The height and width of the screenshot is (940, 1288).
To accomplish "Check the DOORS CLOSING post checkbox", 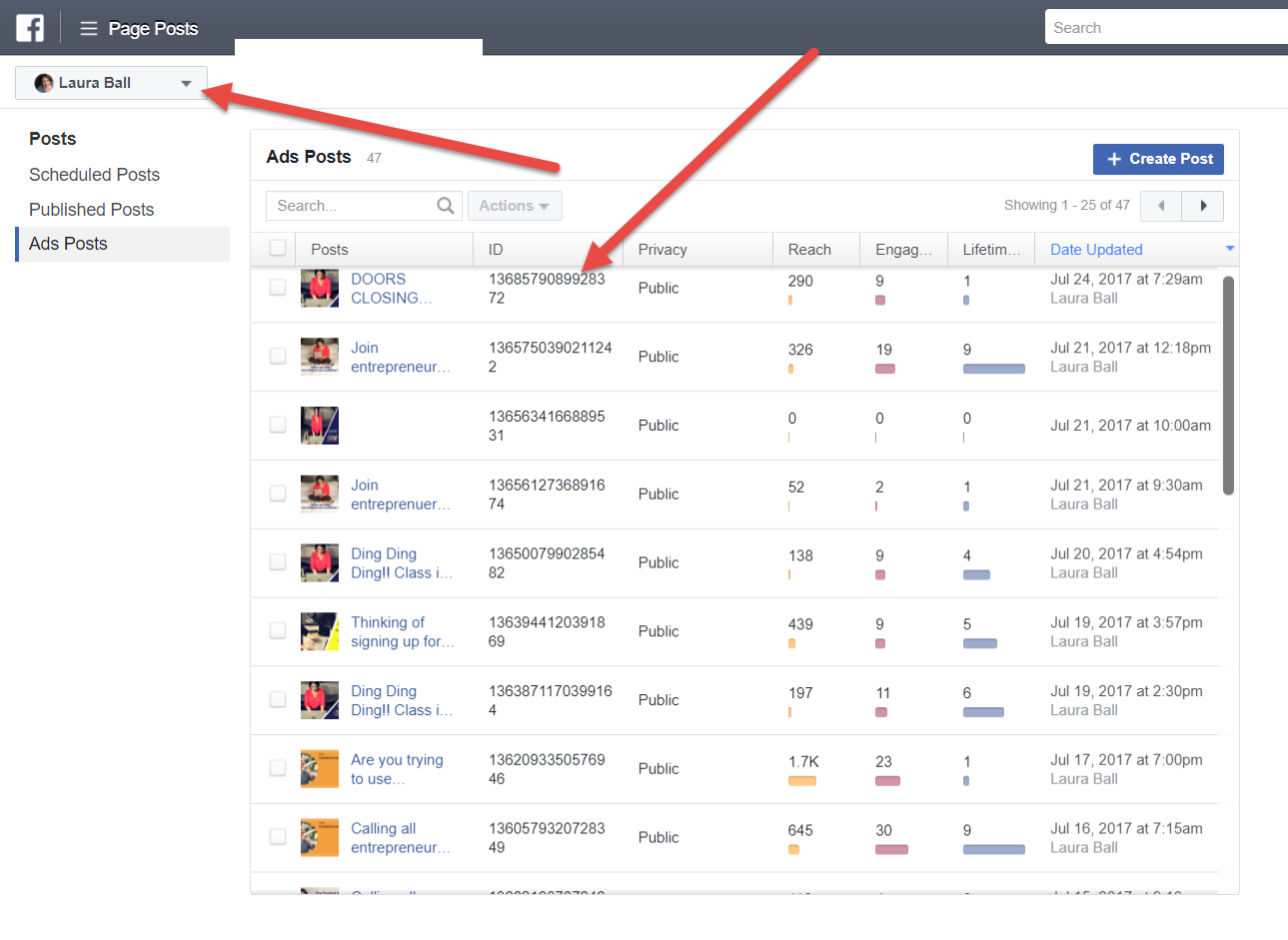I will click(278, 288).
